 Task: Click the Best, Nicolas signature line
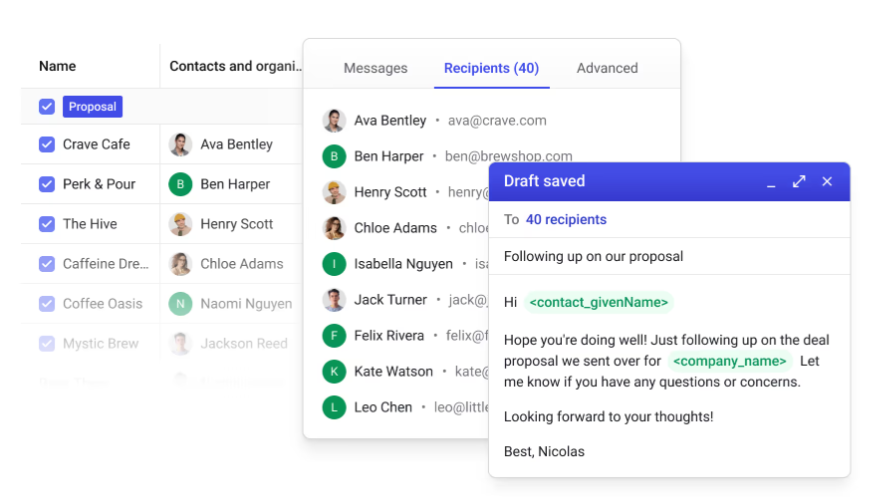click(544, 452)
